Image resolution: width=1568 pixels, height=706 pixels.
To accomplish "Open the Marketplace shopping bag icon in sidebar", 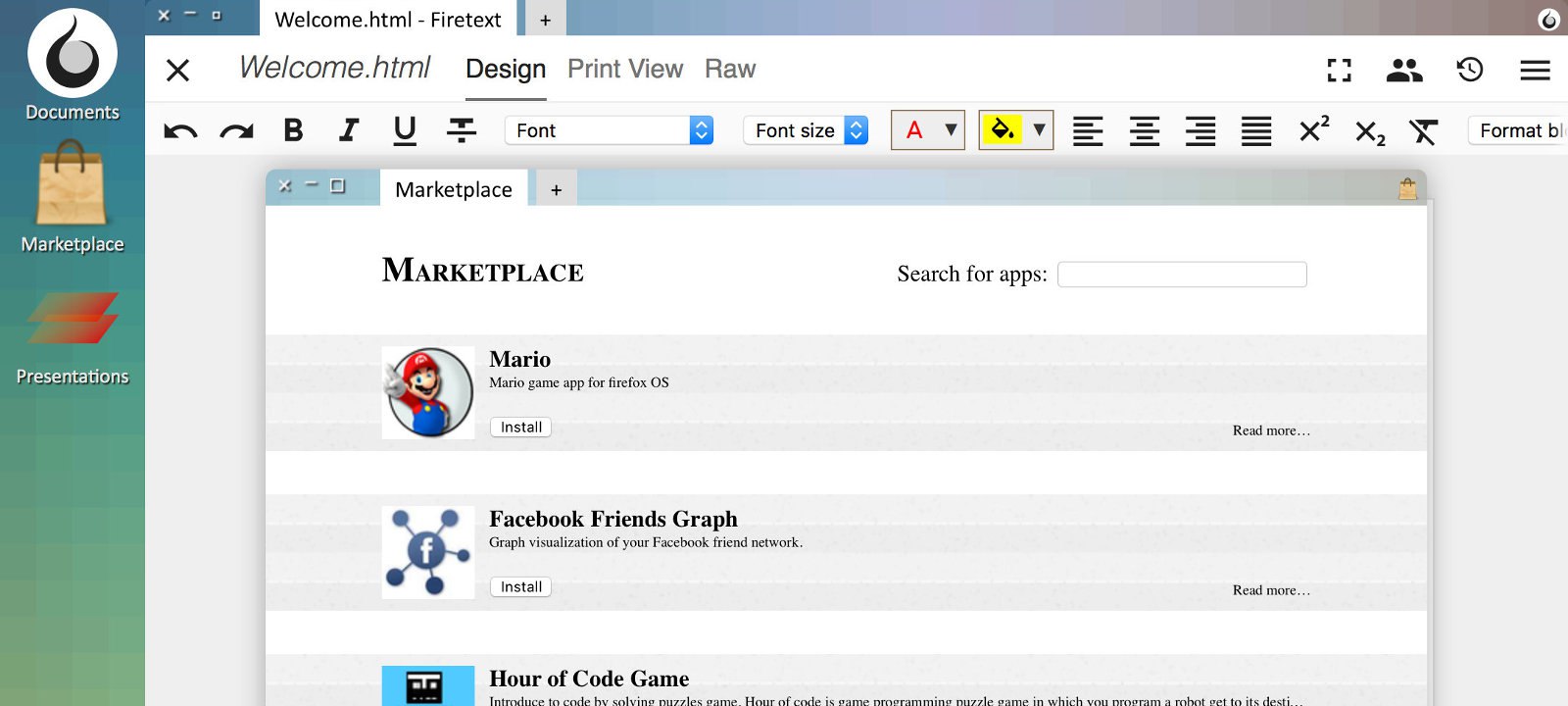I will click(72, 183).
